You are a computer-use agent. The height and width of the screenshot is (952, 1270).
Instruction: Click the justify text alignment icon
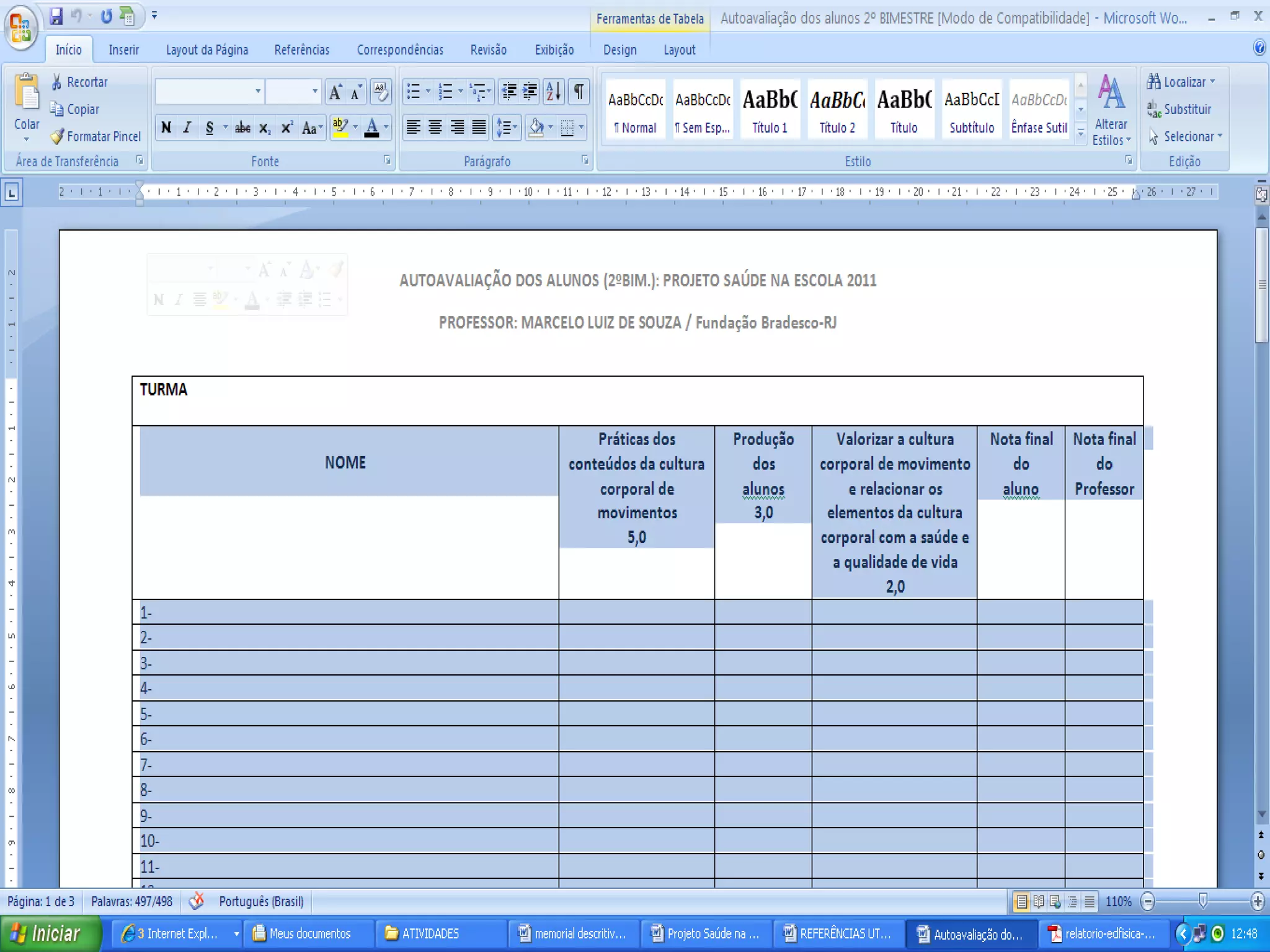click(x=479, y=128)
